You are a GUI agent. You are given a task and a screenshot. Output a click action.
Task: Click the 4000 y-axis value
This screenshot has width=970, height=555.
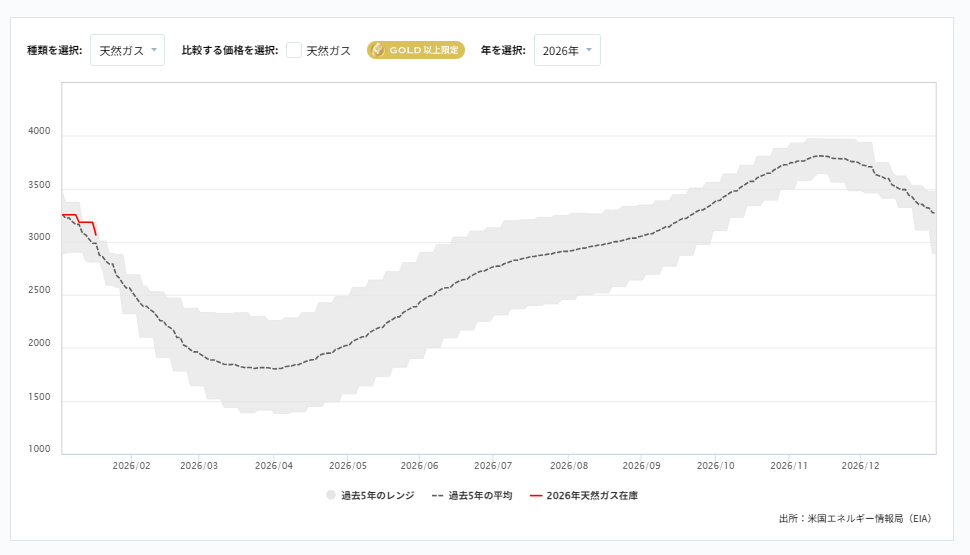(39, 131)
